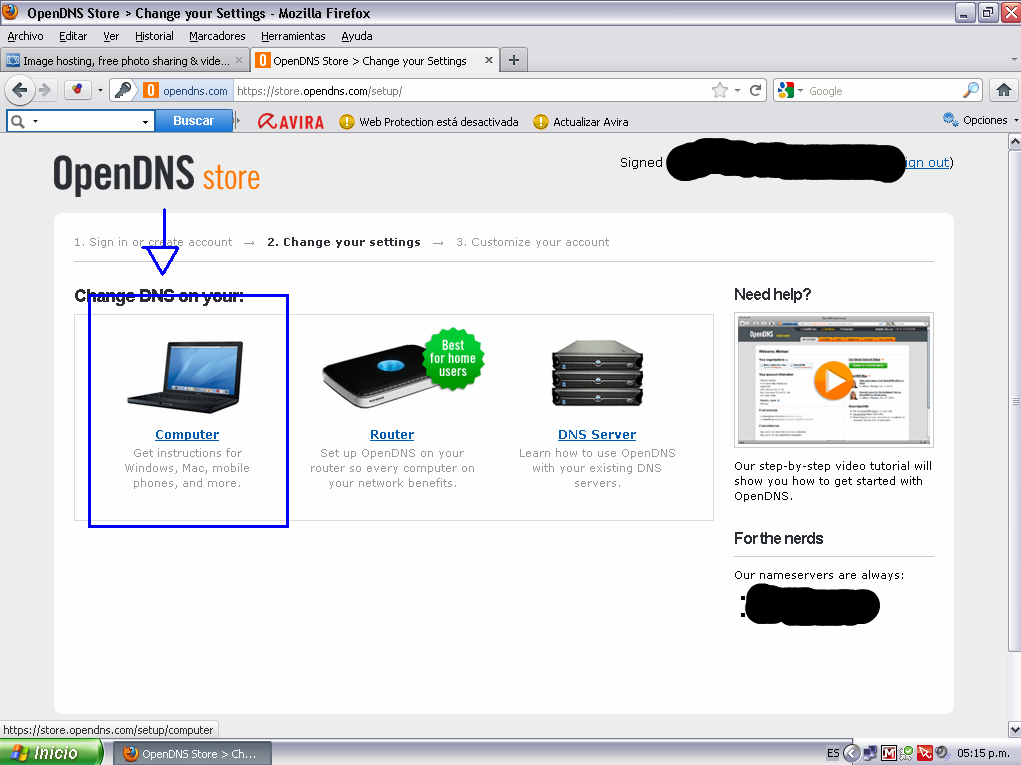1021x765 pixels.
Task: Click the scrollbar up arrow
Action: (1014, 141)
